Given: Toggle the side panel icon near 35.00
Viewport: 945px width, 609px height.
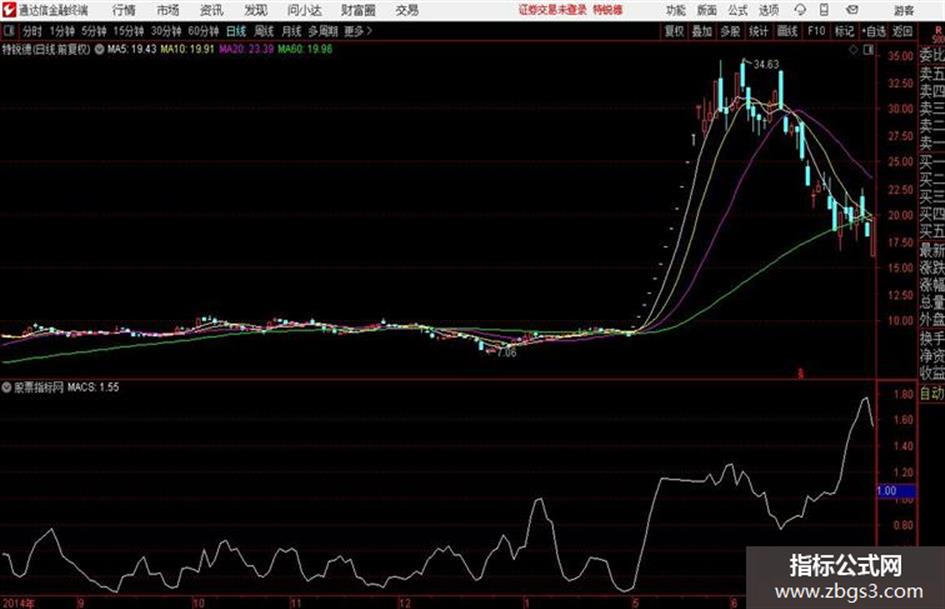Looking at the screenshot, I should [868, 50].
